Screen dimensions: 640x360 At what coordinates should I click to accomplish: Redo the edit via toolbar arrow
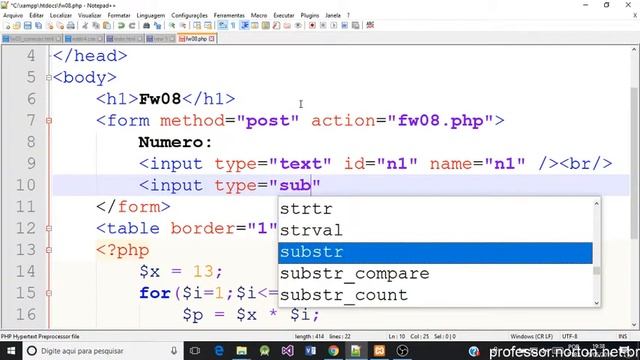click(x=132, y=25)
